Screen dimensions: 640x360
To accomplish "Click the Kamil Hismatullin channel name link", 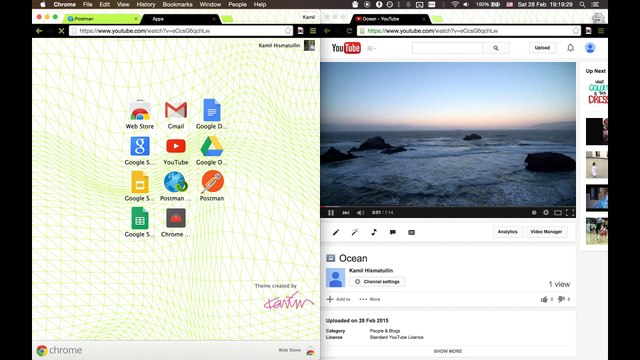I will [371, 271].
